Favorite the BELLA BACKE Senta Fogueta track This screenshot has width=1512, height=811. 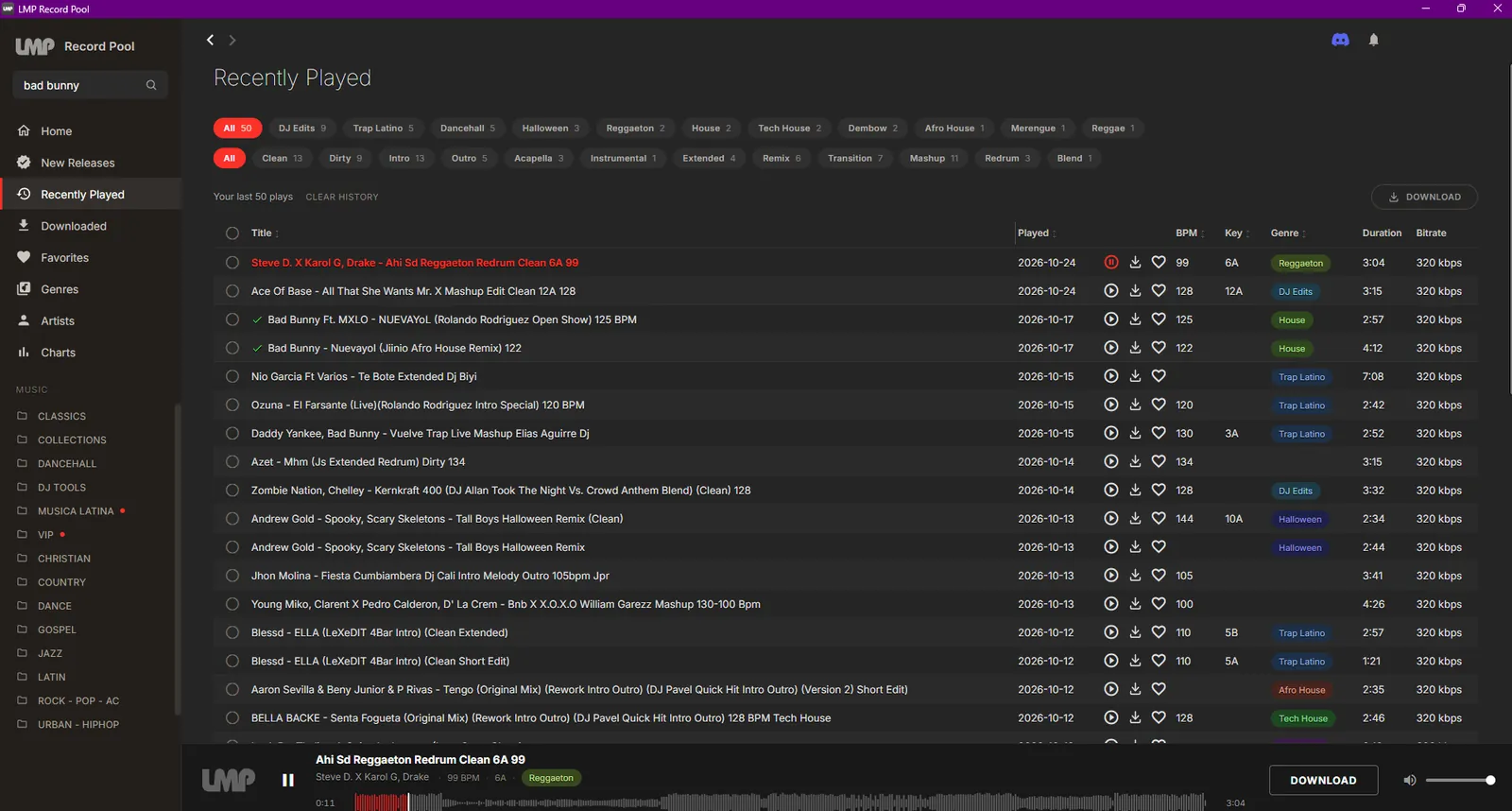1159,717
